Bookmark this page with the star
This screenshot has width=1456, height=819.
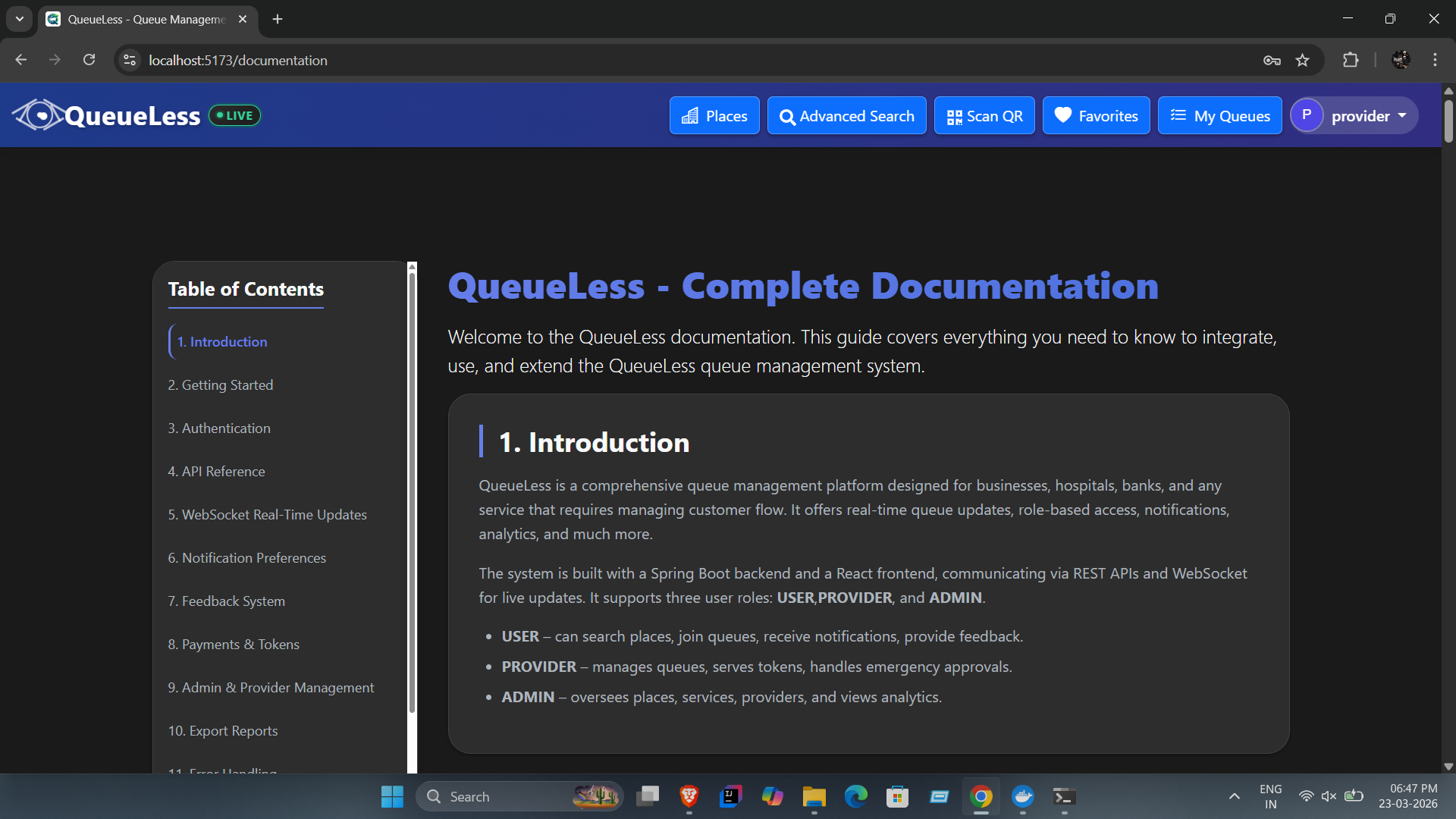click(x=1302, y=60)
